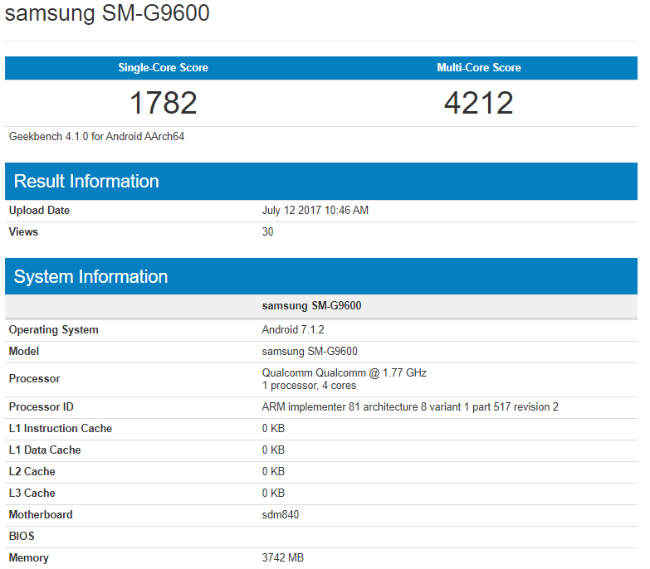Image resolution: width=650 pixels, height=569 pixels.
Task: Click the Motherboard label
Action: [x=41, y=515]
